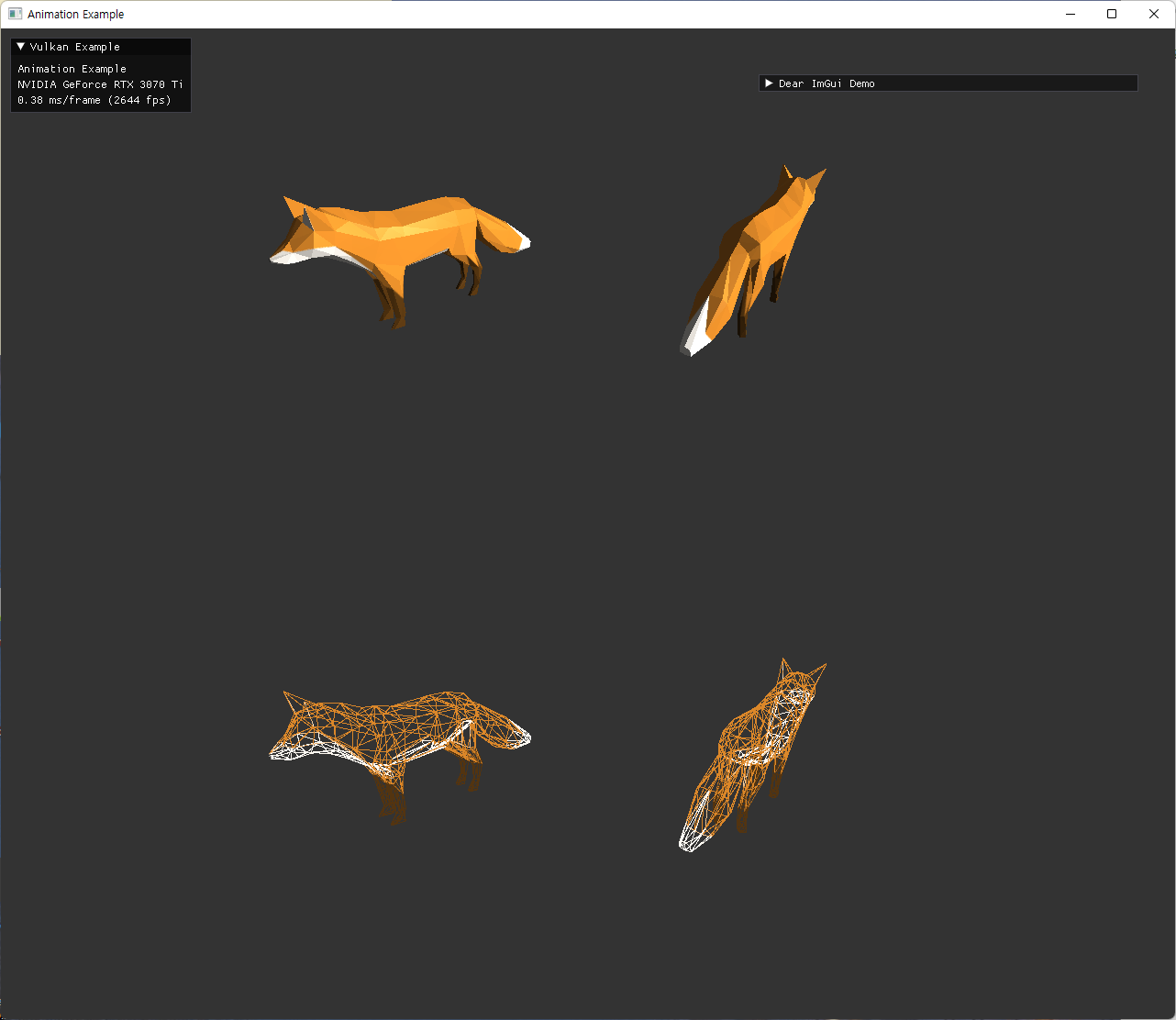Expand the Dear ImGui Demo window

pyautogui.click(x=769, y=83)
